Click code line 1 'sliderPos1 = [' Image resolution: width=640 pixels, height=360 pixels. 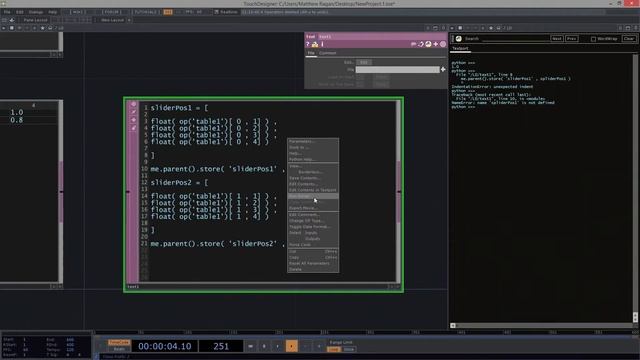point(179,108)
